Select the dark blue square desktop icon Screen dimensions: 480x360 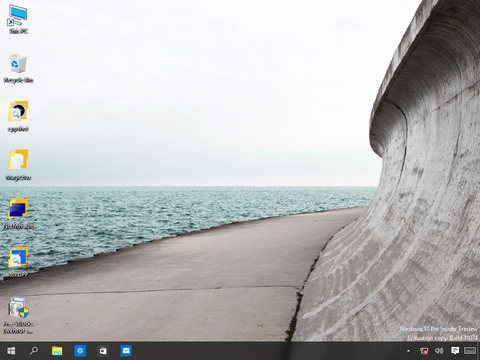click(18, 214)
